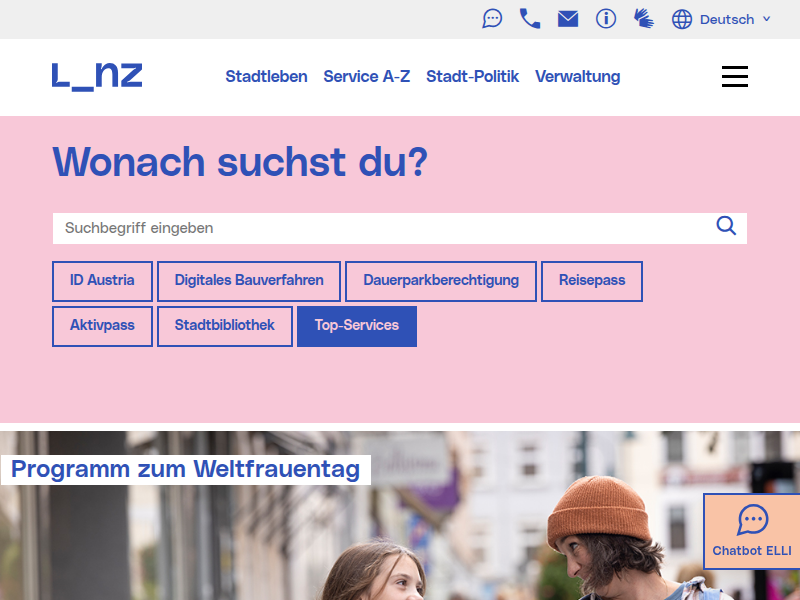
Task: Open the Stadtleben menu item
Action: coord(266,76)
